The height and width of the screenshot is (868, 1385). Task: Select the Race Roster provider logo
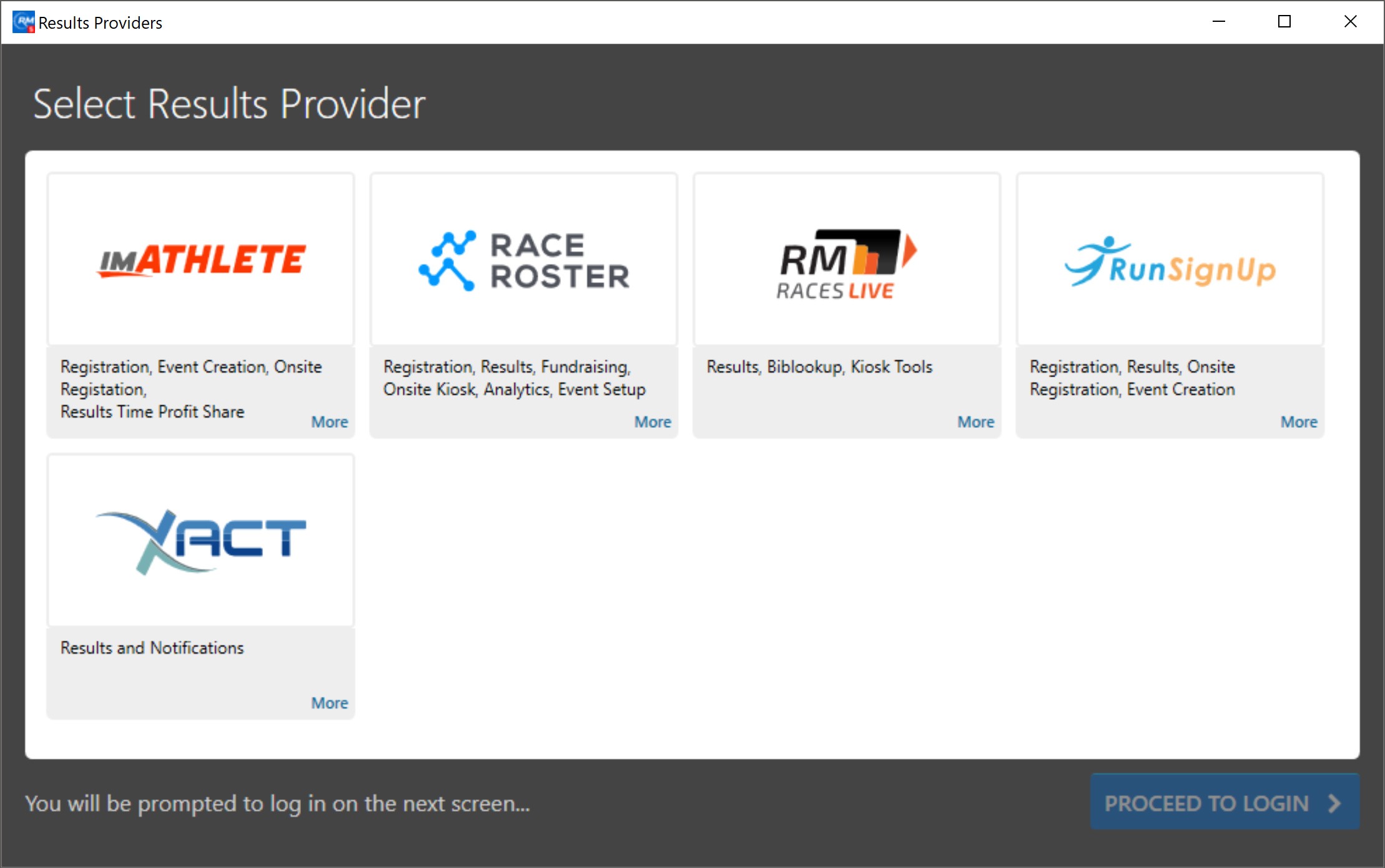coord(524,260)
